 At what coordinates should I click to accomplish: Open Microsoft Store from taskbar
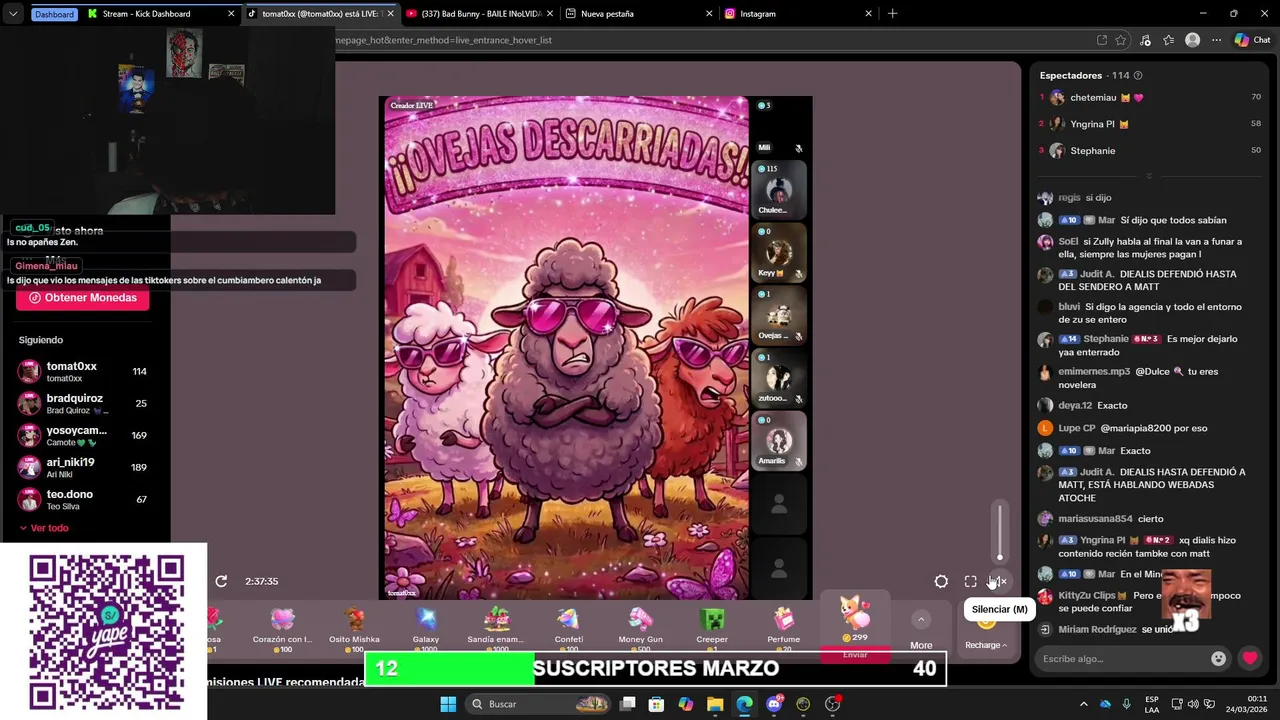(656, 704)
